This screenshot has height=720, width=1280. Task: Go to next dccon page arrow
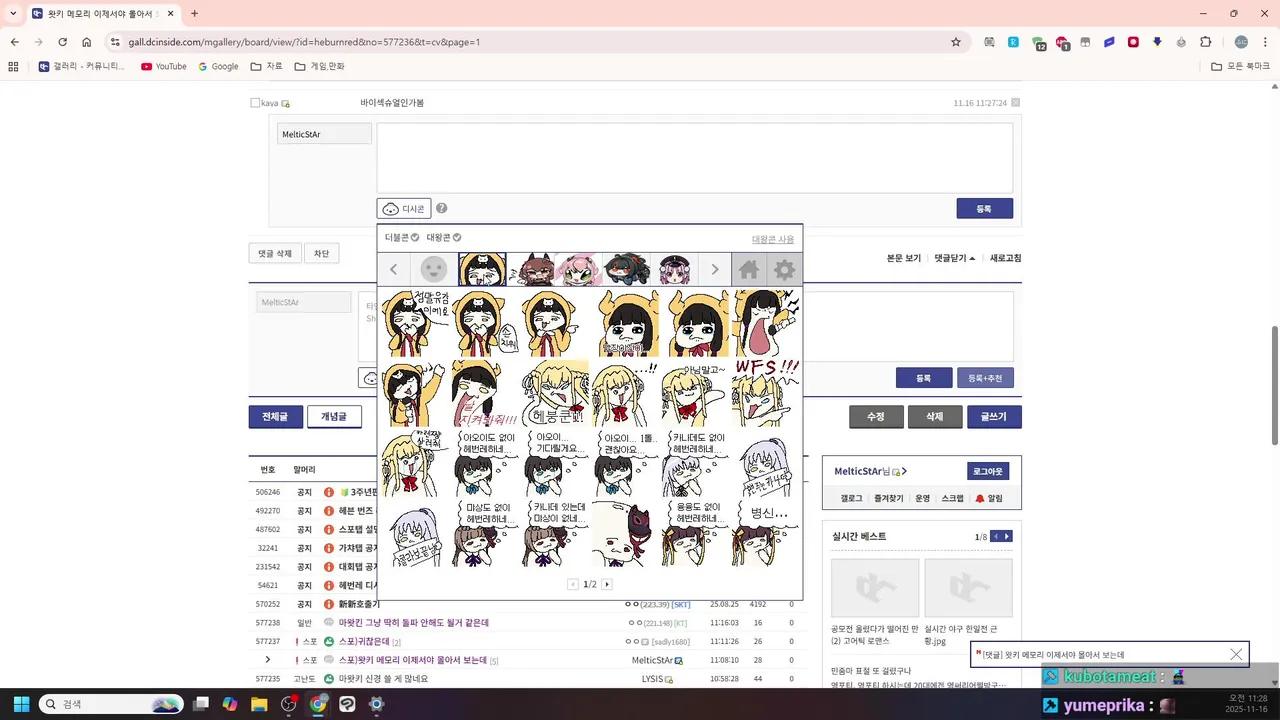(607, 584)
